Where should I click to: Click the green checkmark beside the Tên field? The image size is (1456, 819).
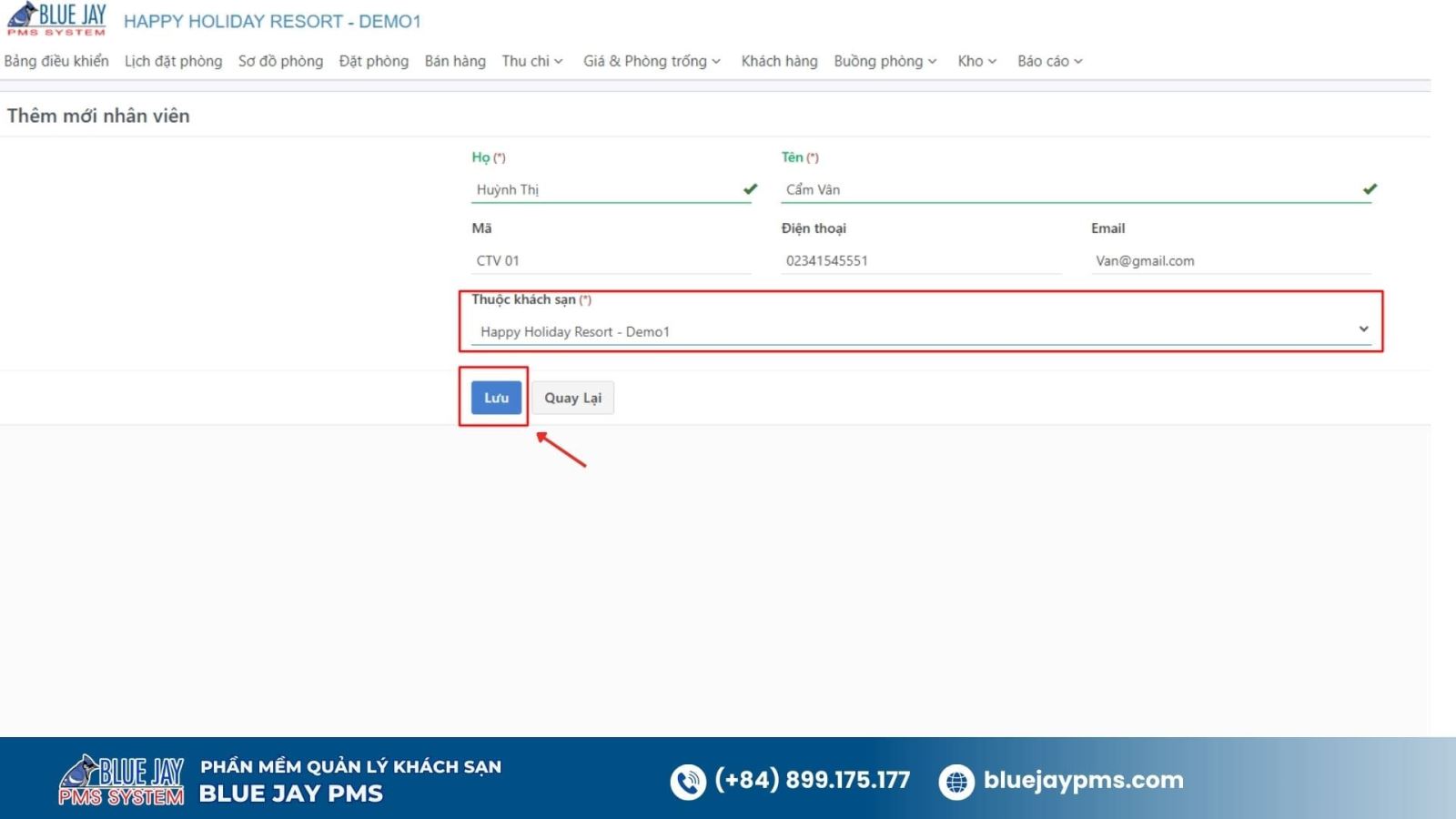[1368, 190]
